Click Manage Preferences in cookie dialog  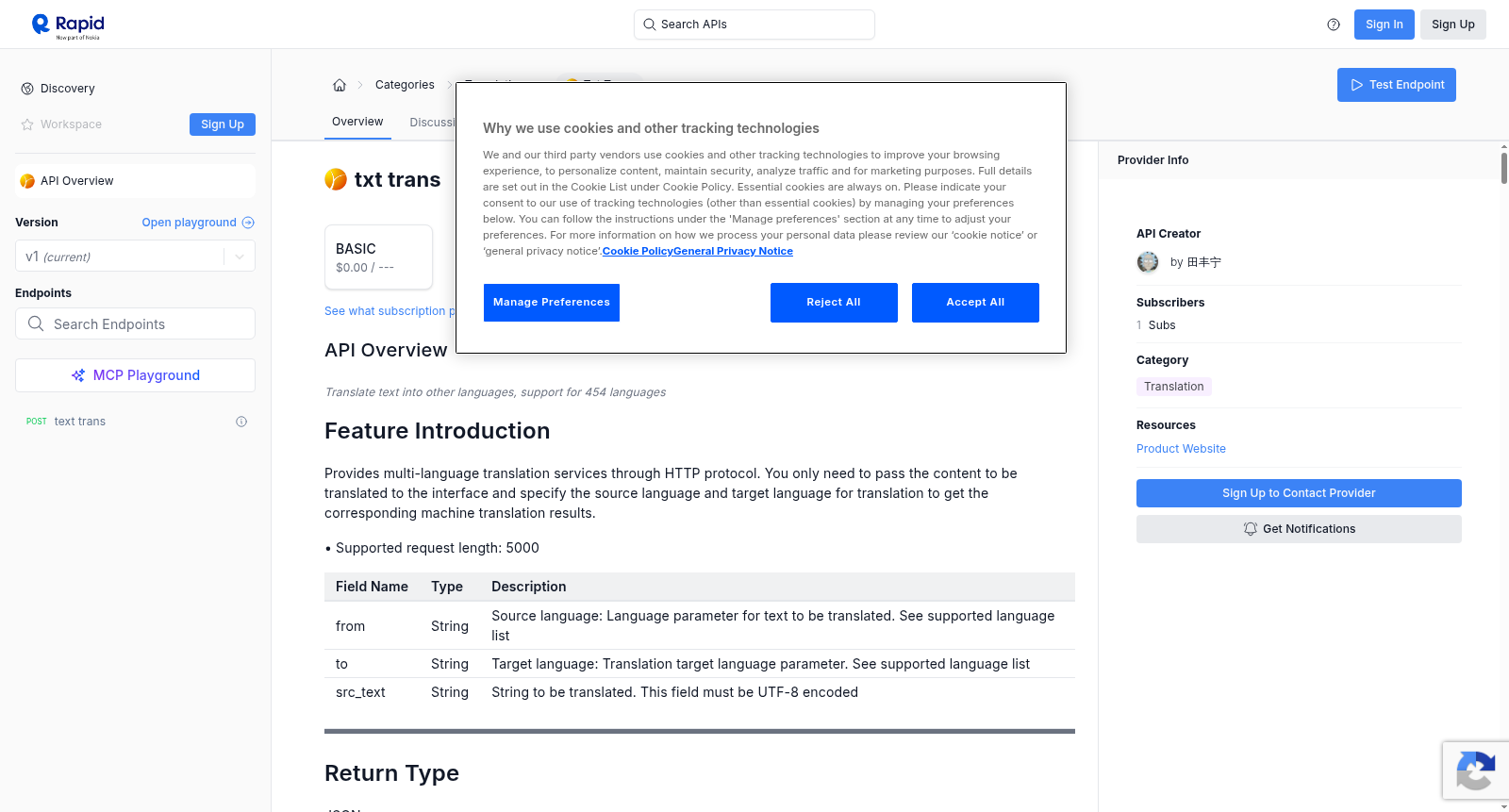(x=552, y=303)
